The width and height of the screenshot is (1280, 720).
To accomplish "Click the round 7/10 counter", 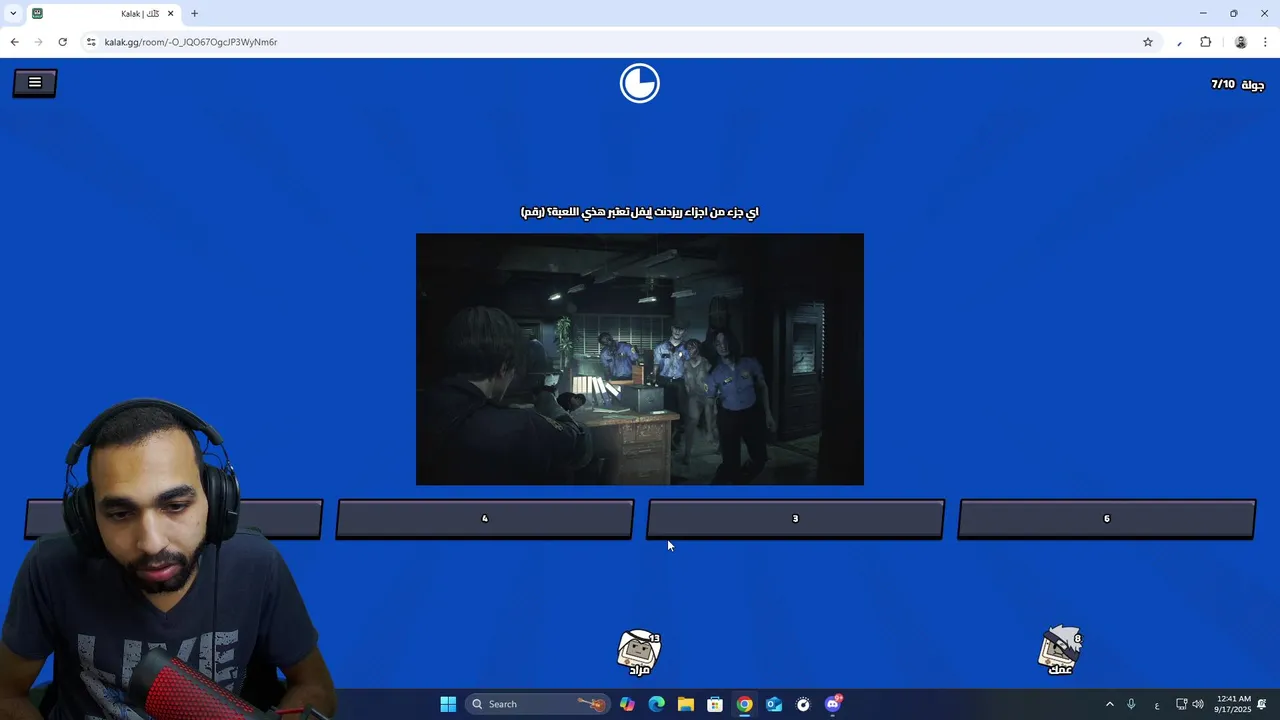I will (x=1237, y=85).
